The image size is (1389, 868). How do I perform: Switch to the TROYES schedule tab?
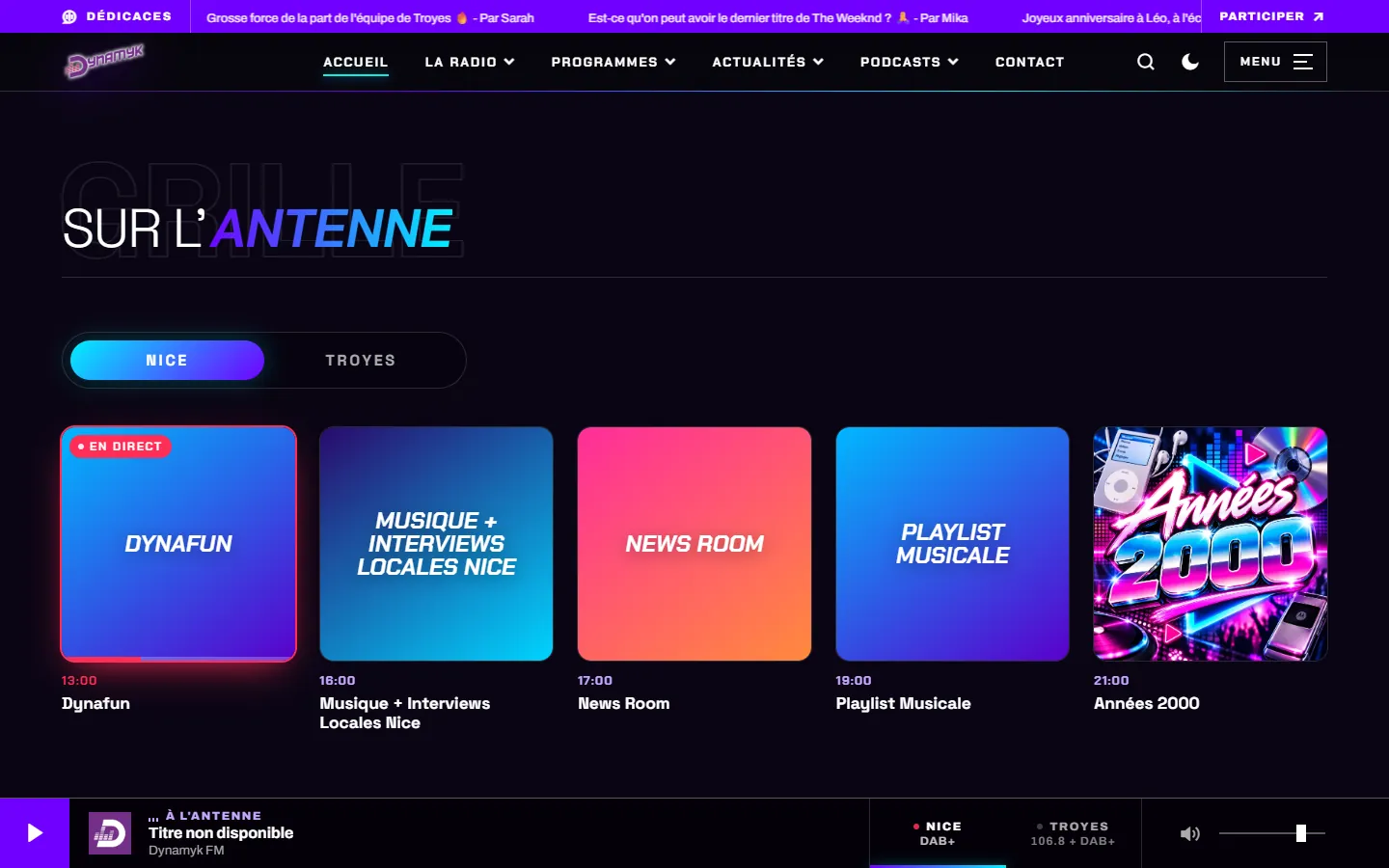361,360
